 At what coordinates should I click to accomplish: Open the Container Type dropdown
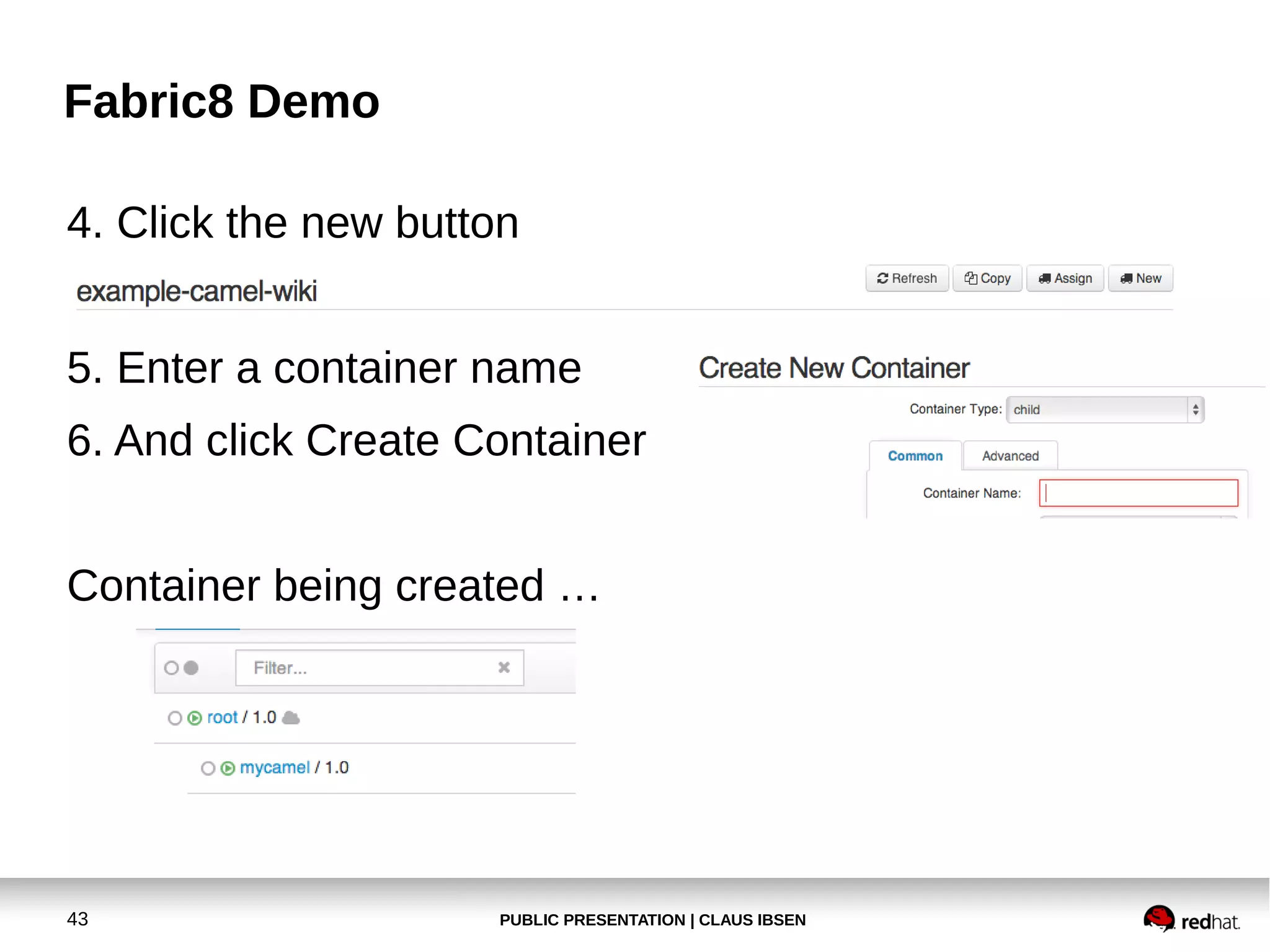(x=1105, y=410)
